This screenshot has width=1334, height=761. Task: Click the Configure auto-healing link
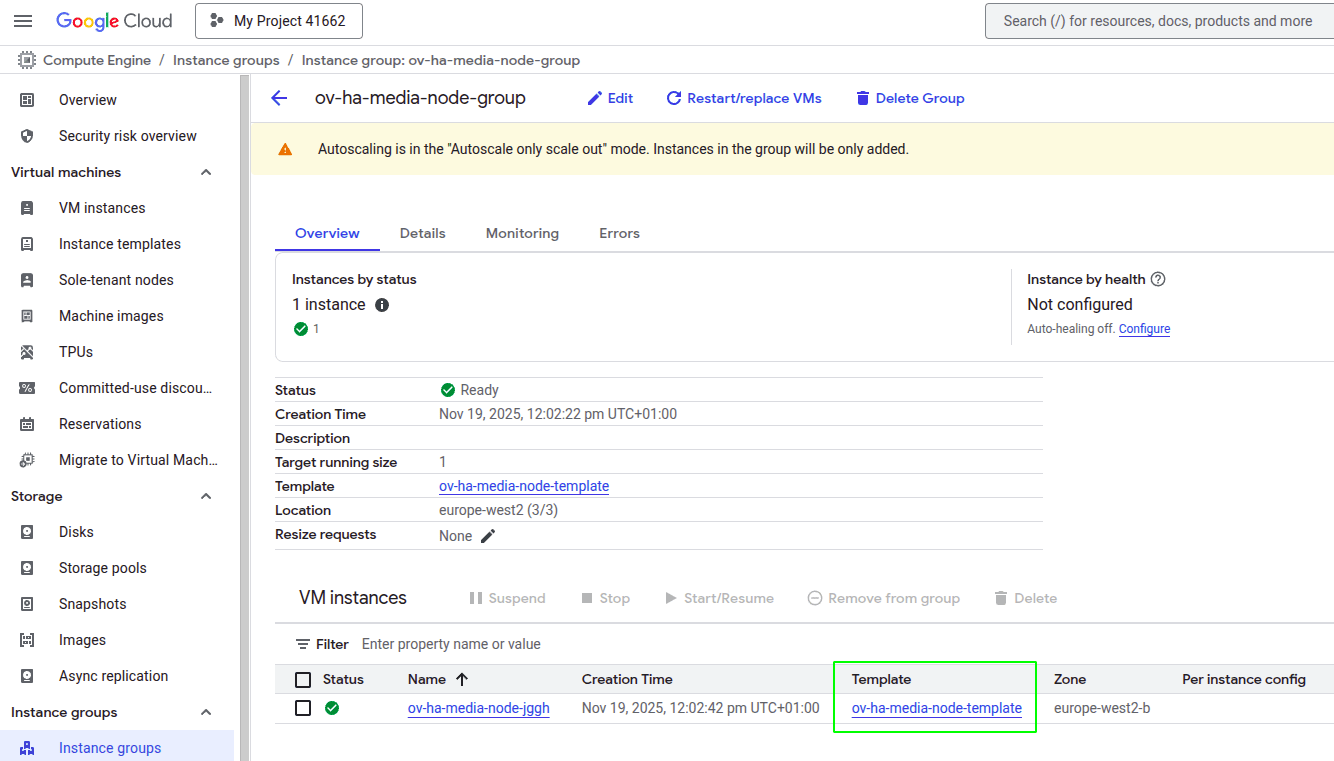[x=1144, y=329]
